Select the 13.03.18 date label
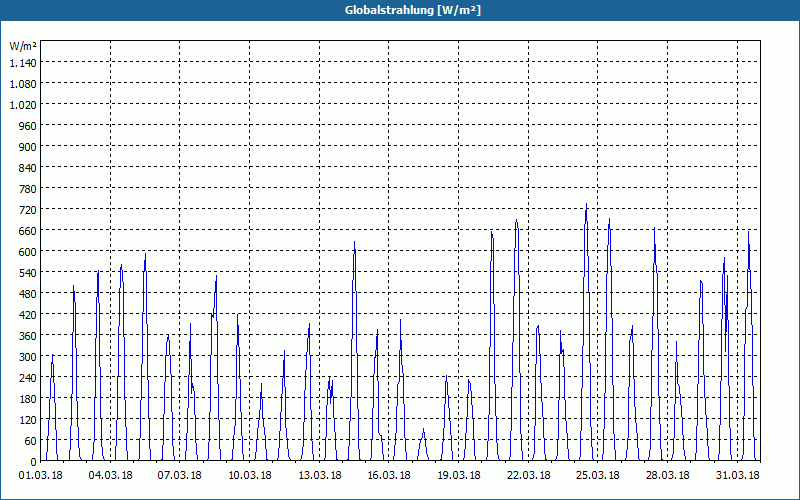The width and height of the screenshot is (800, 500). click(x=319, y=476)
